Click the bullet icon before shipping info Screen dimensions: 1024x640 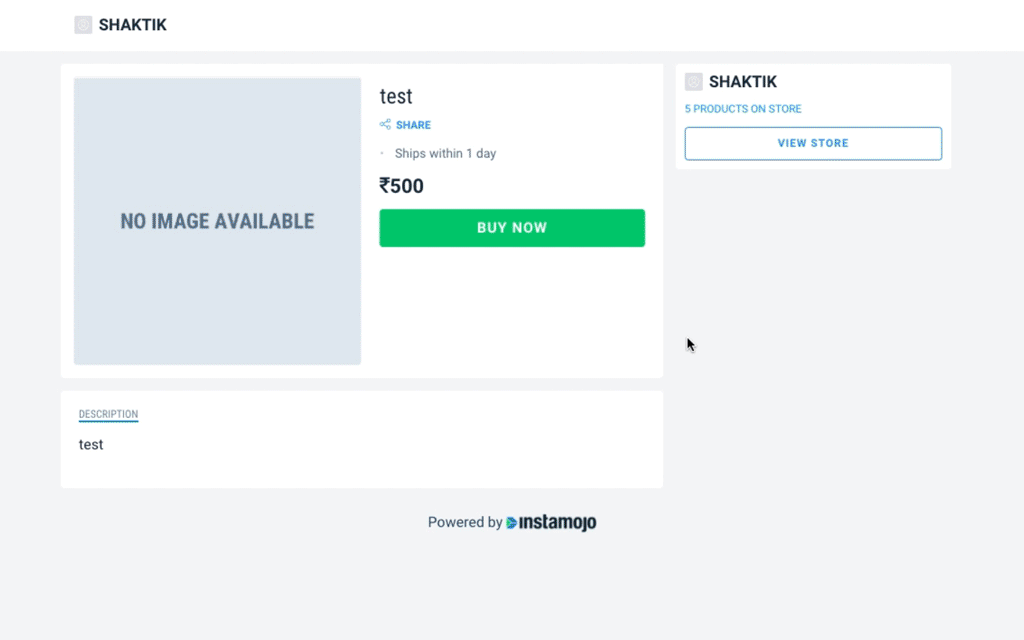pyautogui.click(x=382, y=153)
